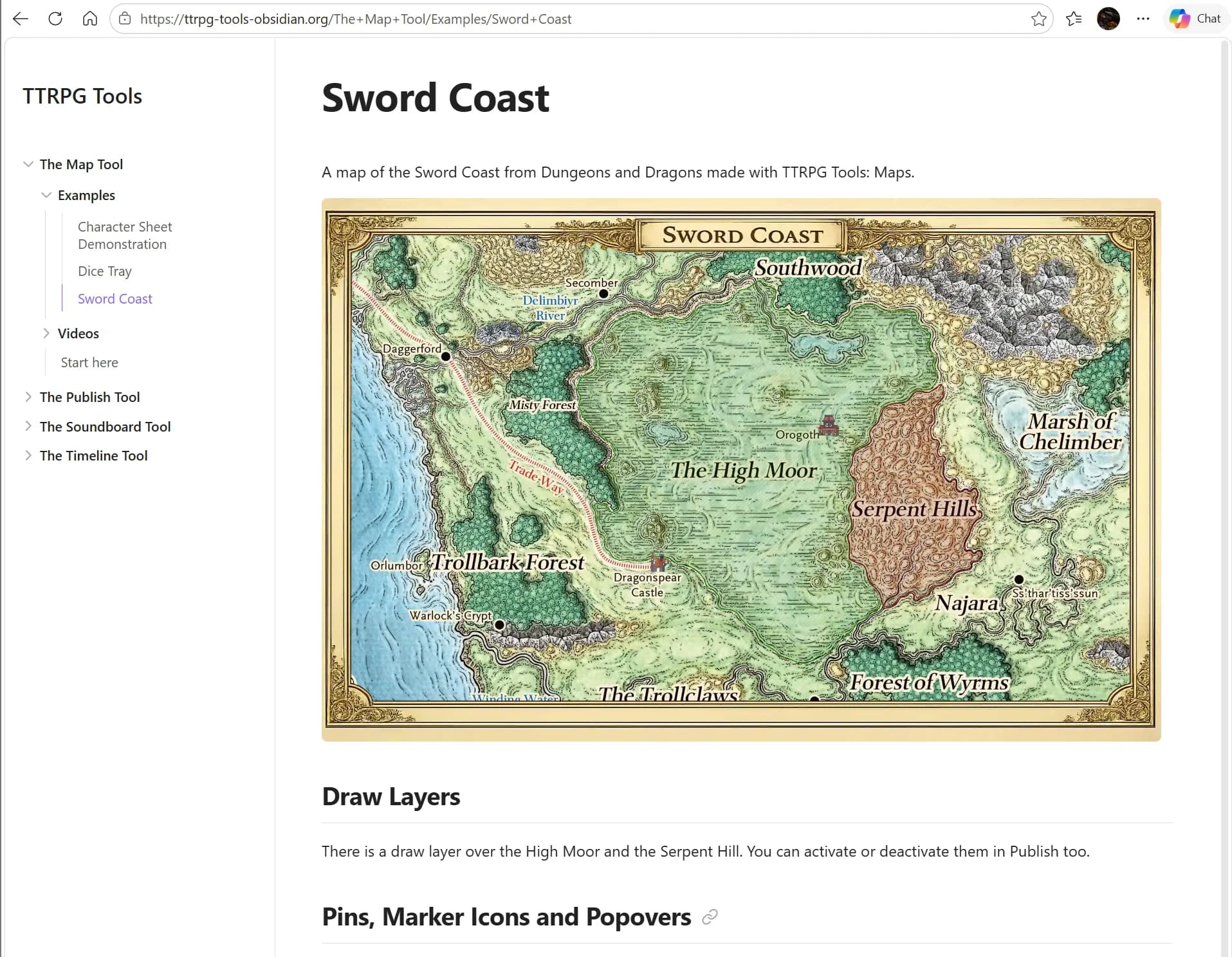The width and height of the screenshot is (1232, 957).
Task: Select The Soundboard Tool tree item
Action: [x=105, y=427]
